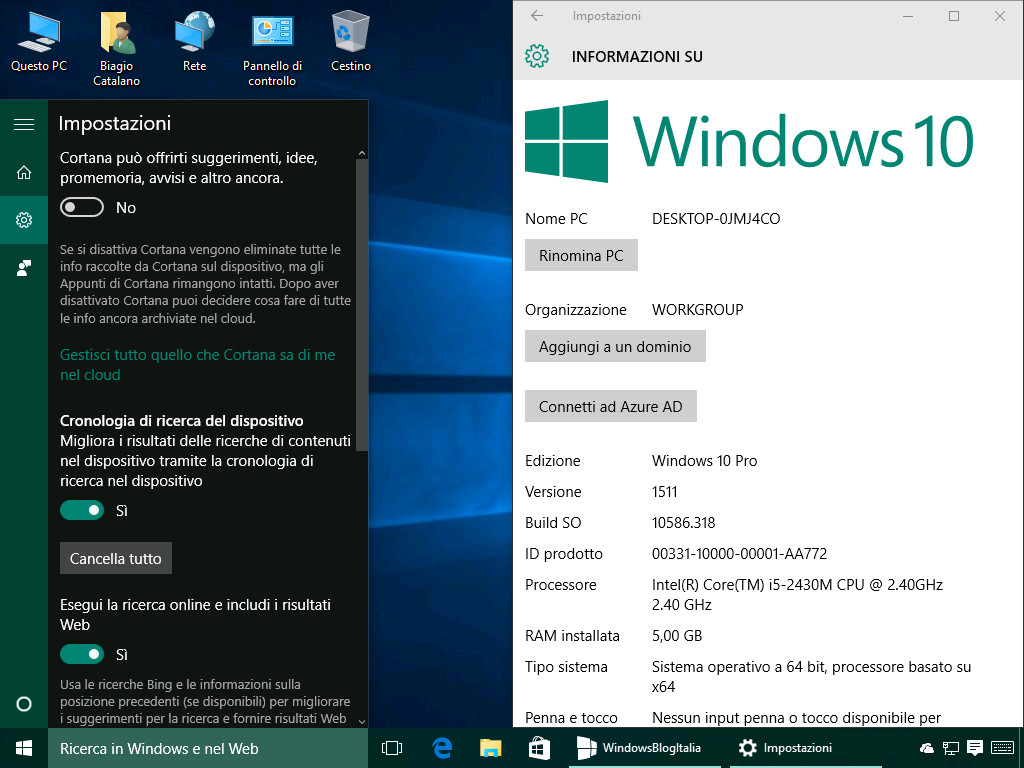The height and width of the screenshot is (768, 1024).
Task: Open the Action Center notification icon
Action: point(975,748)
